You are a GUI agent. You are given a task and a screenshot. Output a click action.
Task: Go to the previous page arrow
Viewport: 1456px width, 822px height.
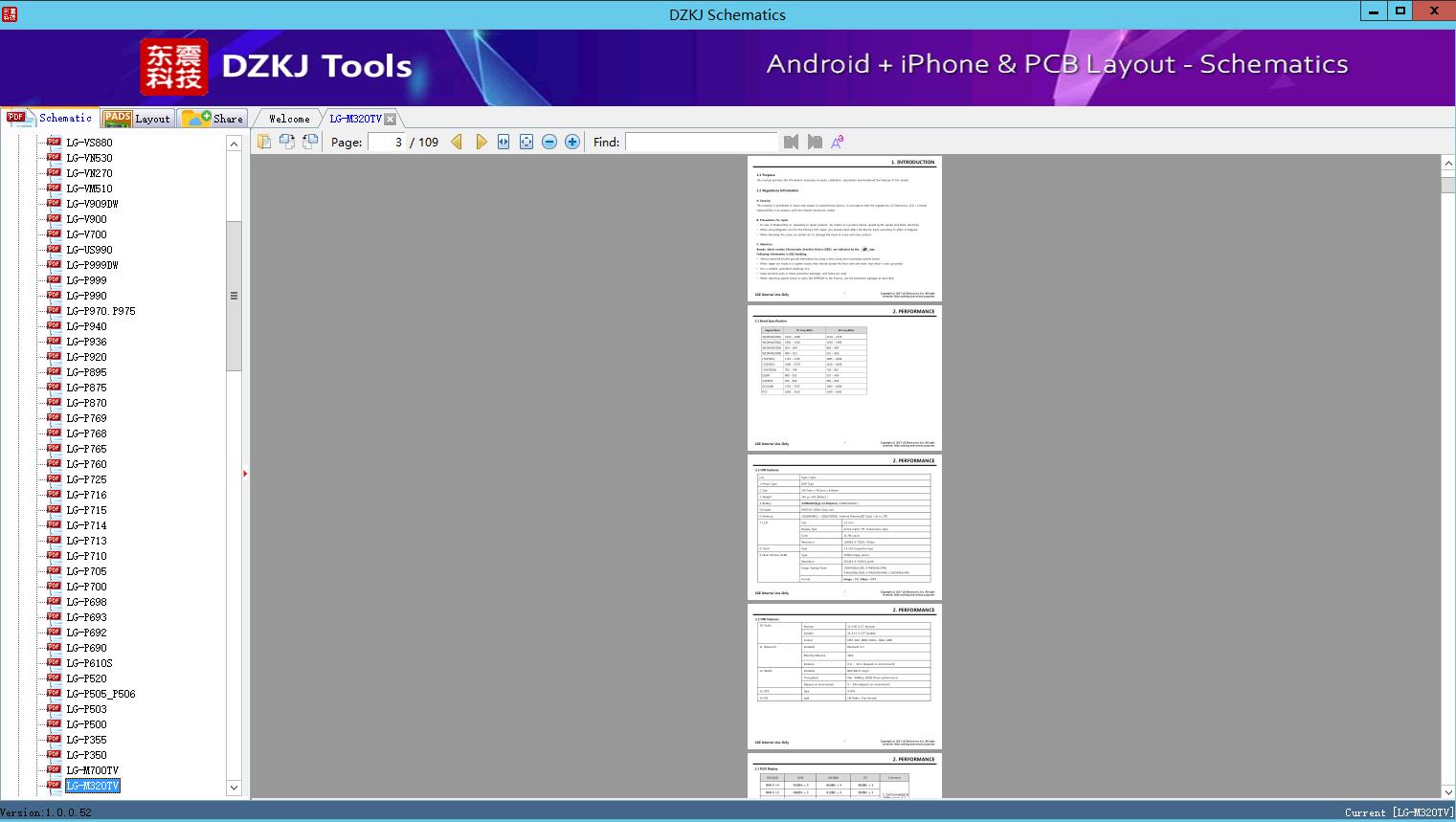(457, 142)
